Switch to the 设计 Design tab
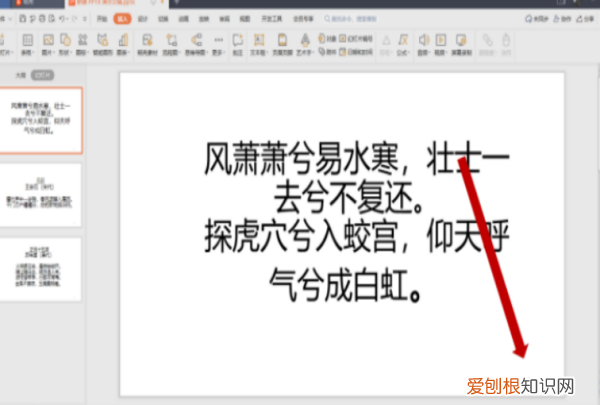600x405 pixels. tap(143, 19)
